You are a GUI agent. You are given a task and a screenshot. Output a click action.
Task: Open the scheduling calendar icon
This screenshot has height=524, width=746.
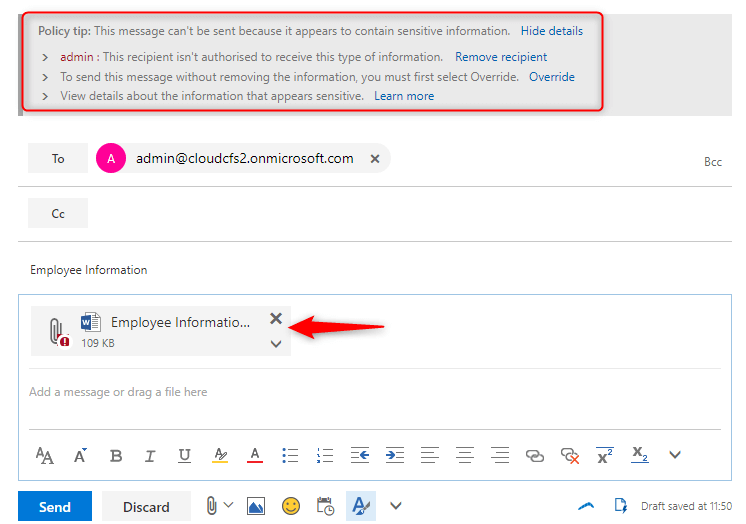pos(325,506)
